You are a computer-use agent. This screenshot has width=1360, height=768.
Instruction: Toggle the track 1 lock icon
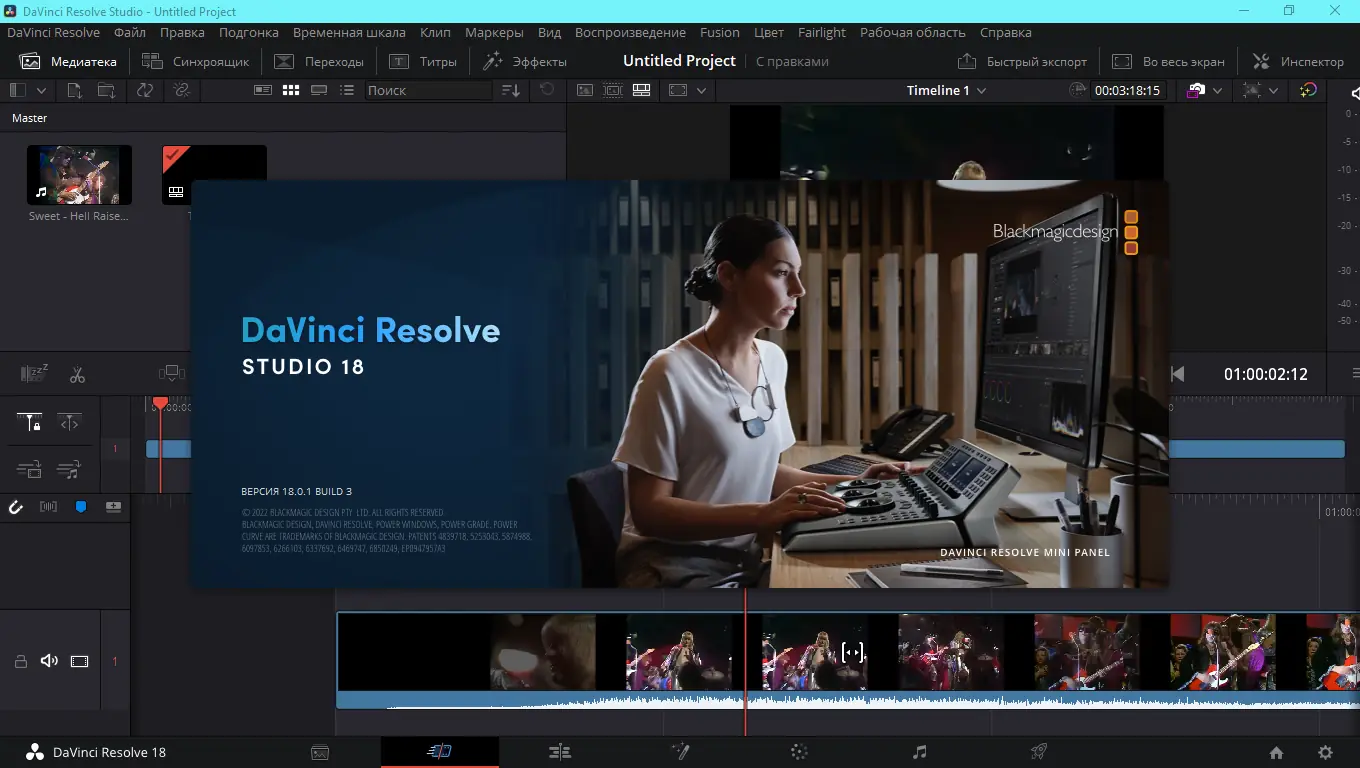point(20,661)
